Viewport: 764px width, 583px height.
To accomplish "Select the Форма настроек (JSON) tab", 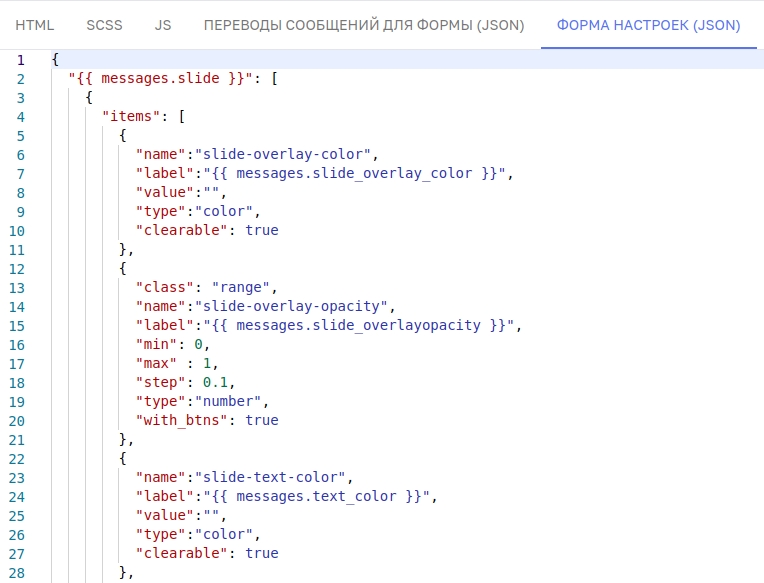I will click(649, 25).
